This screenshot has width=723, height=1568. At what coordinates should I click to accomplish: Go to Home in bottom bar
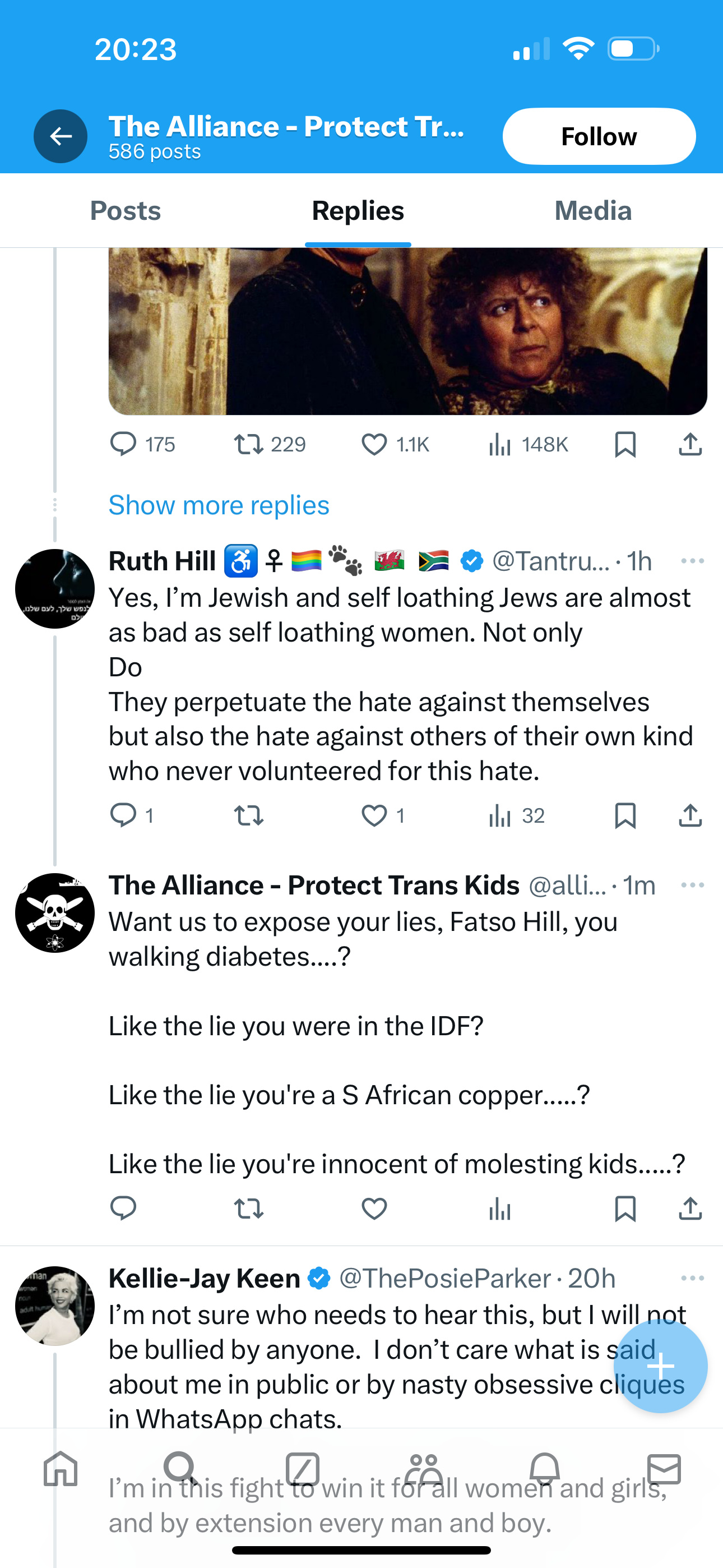coord(61,1468)
